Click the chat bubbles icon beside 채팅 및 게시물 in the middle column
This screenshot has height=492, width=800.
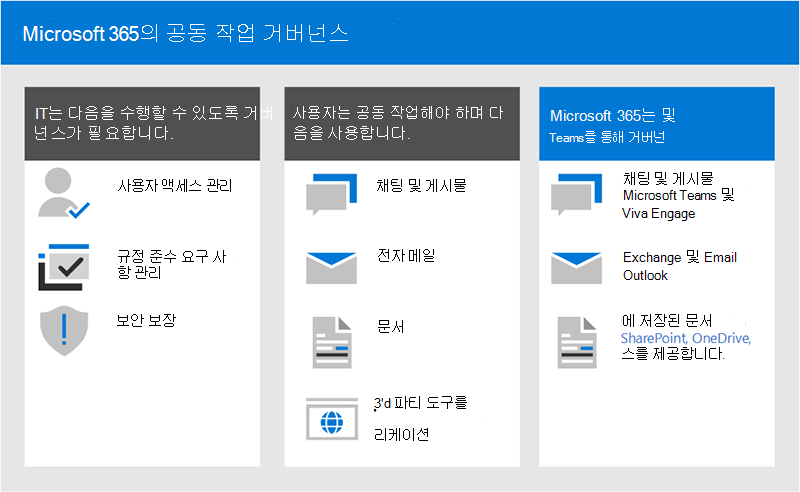331,194
